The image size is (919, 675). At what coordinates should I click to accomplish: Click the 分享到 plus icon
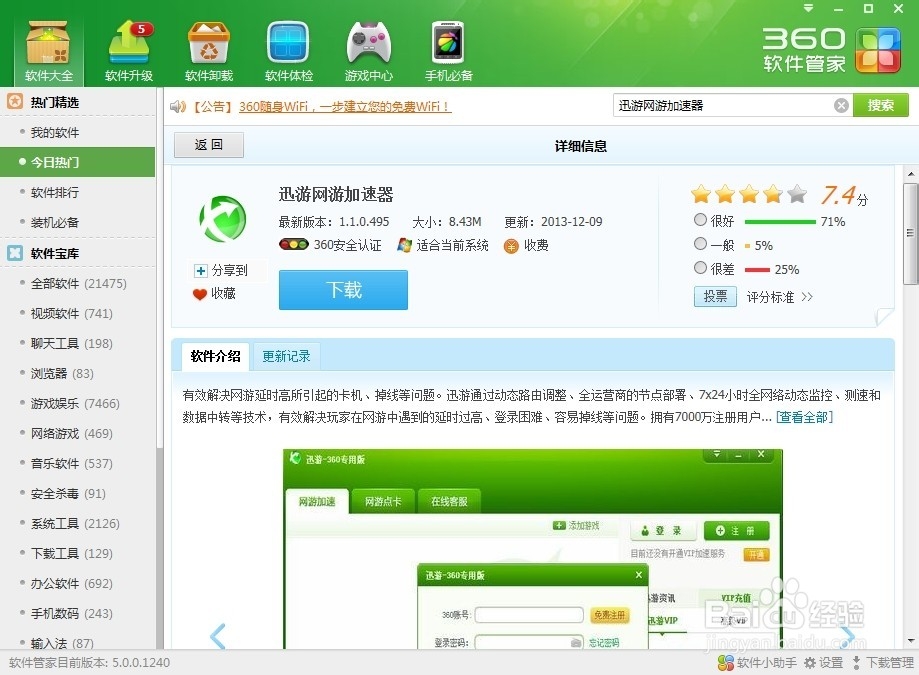click(x=201, y=271)
